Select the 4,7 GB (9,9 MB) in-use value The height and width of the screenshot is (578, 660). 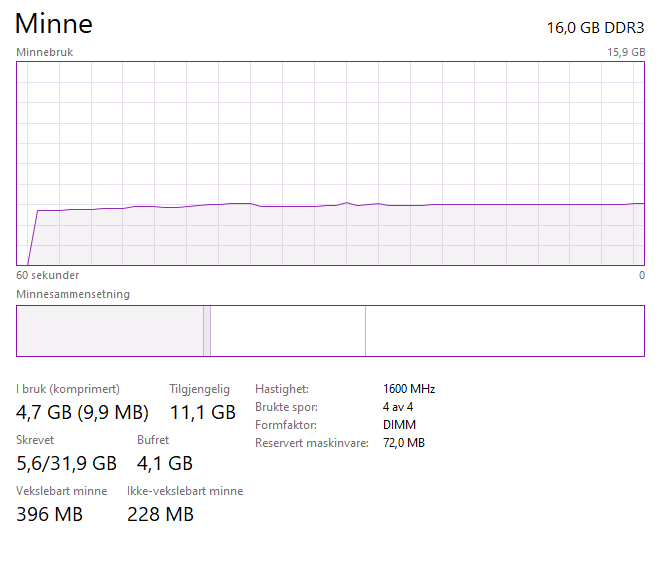pyautogui.click(x=83, y=412)
